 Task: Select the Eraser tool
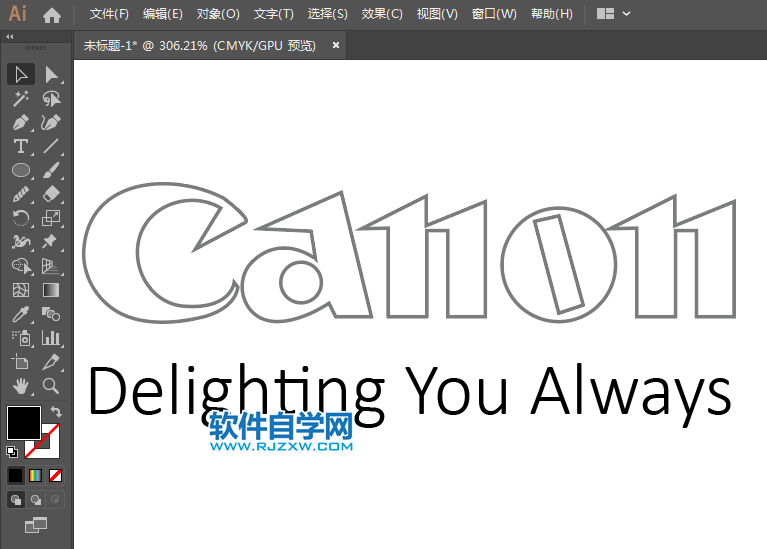click(x=51, y=194)
